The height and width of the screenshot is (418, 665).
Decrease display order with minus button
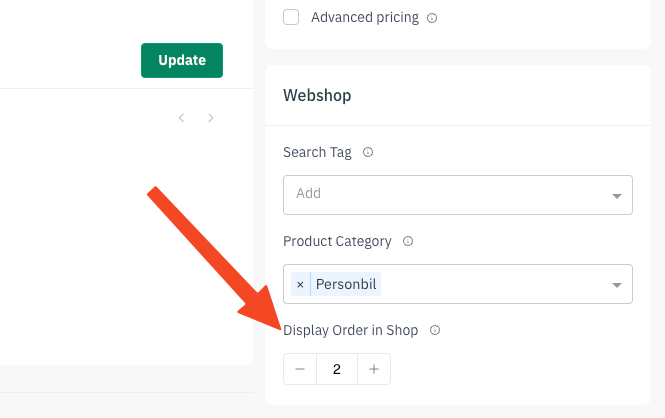(x=300, y=369)
